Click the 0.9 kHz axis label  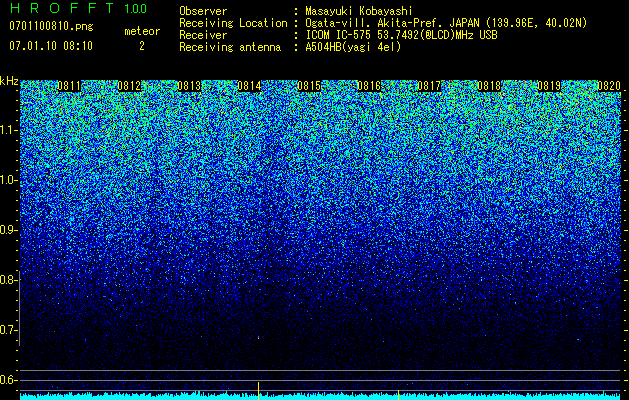pos(8,230)
